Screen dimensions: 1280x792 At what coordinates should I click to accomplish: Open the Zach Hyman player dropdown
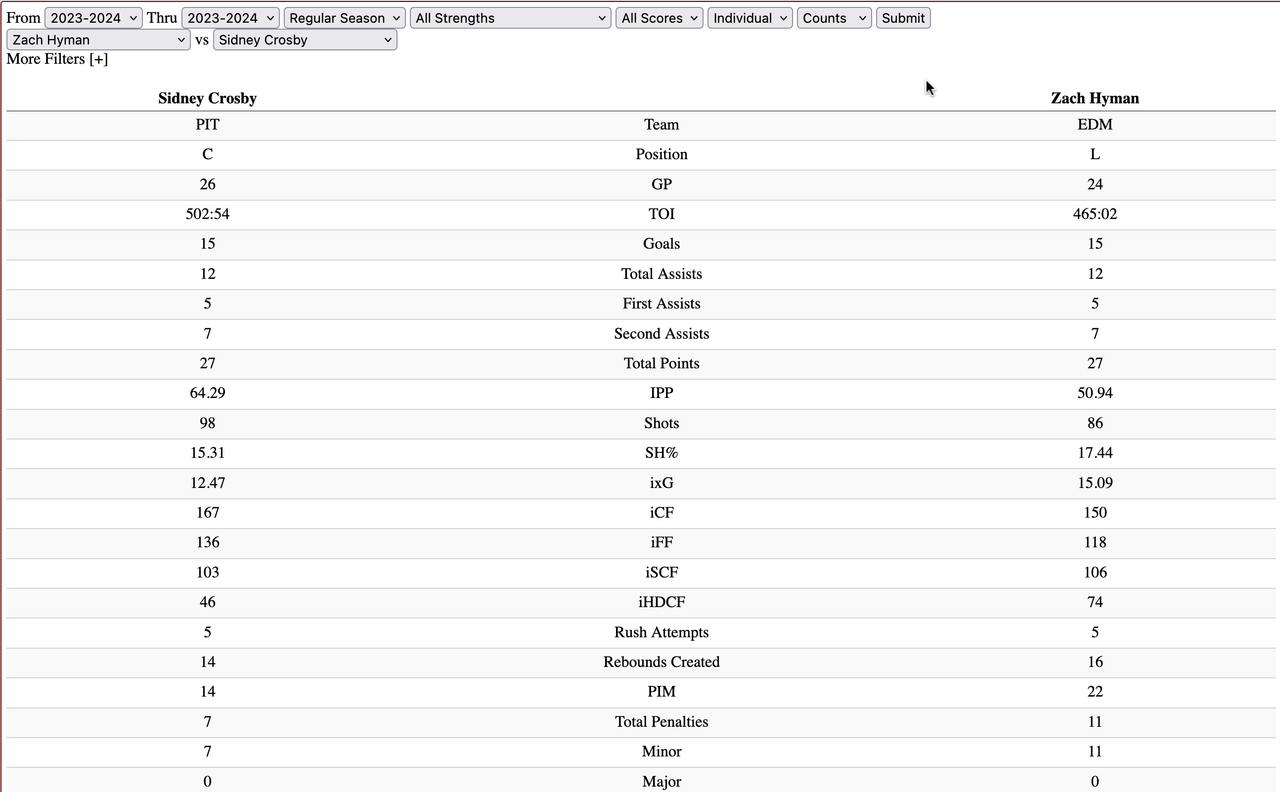98,40
